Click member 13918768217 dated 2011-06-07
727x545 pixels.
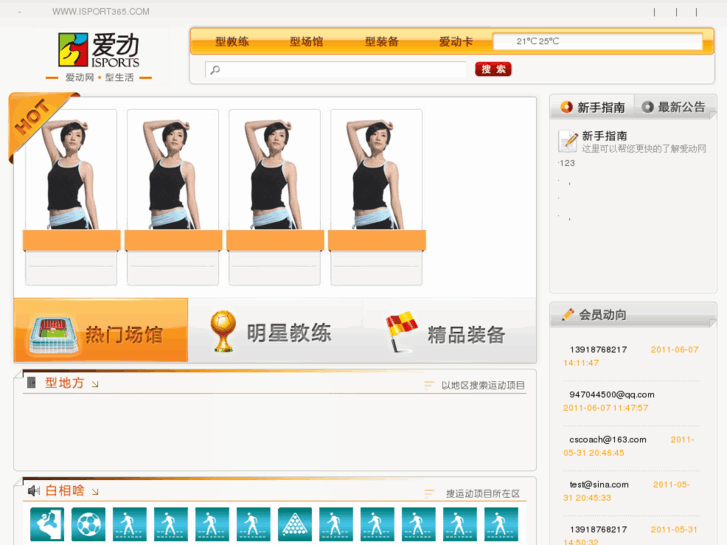click(598, 350)
